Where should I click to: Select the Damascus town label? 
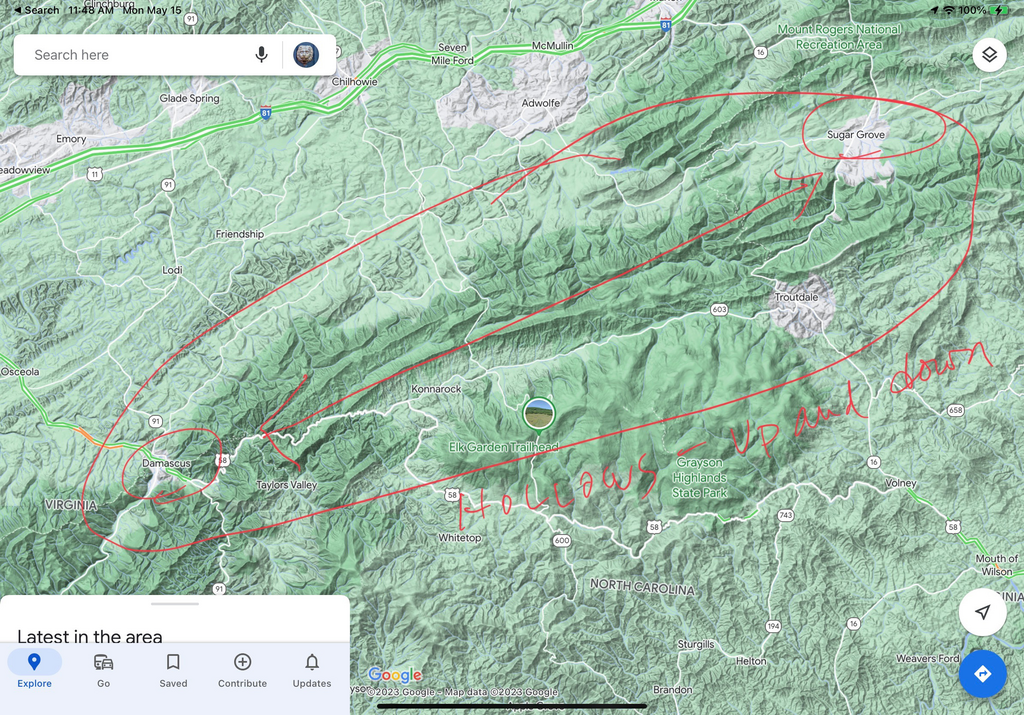[x=166, y=464]
